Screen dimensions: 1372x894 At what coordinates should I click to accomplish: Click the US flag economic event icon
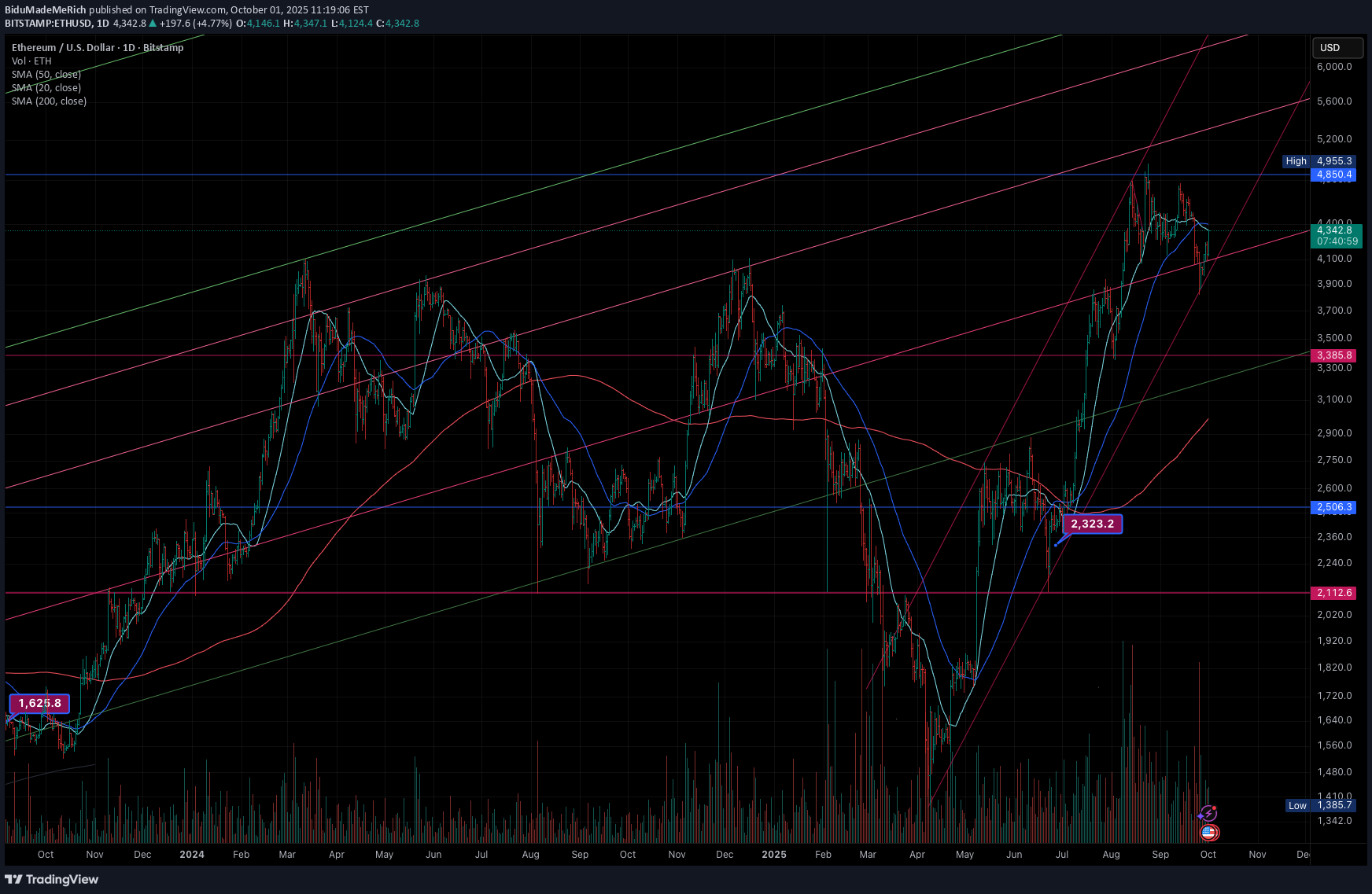[x=1209, y=832]
